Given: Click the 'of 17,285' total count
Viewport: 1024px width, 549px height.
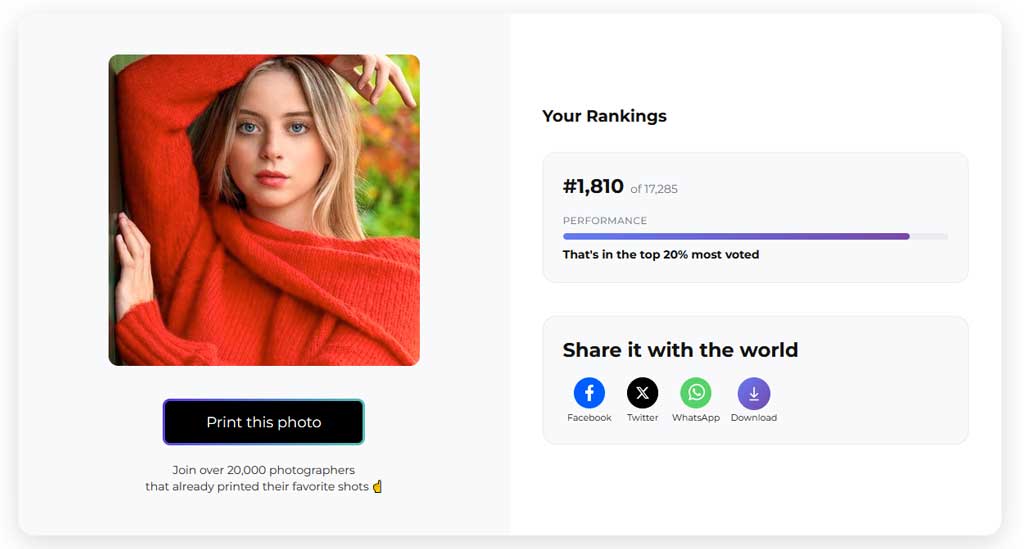Looking at the screenshot, I should [x=654, y=189].
